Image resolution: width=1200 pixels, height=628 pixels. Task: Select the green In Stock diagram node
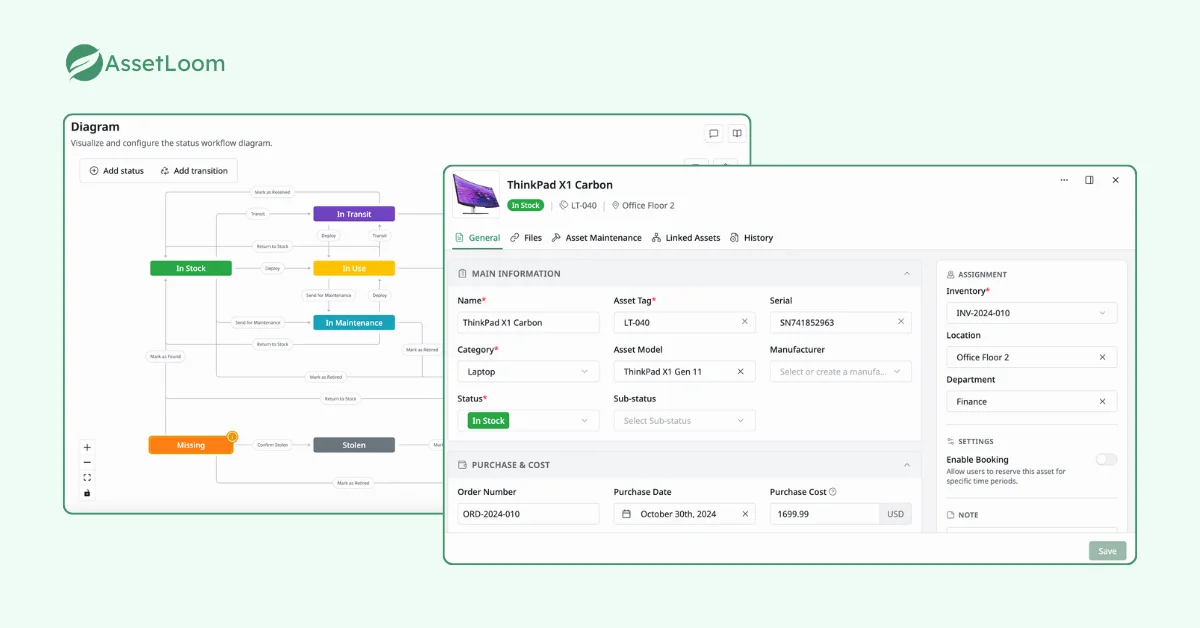tap(191, 268)
